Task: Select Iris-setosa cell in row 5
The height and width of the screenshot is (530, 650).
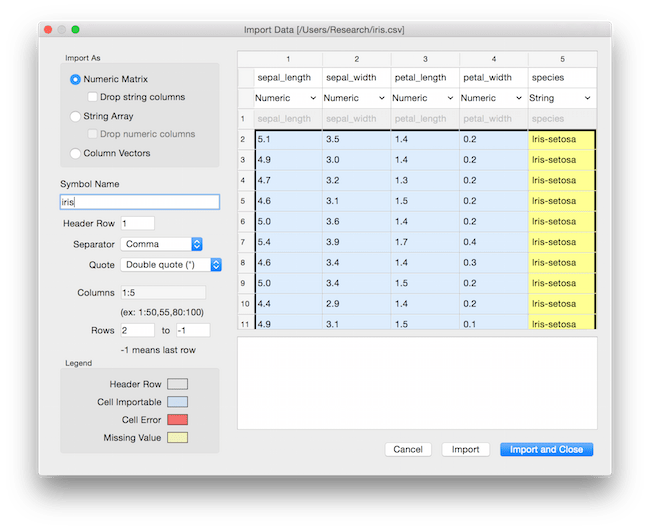Action: coord(562,201)
